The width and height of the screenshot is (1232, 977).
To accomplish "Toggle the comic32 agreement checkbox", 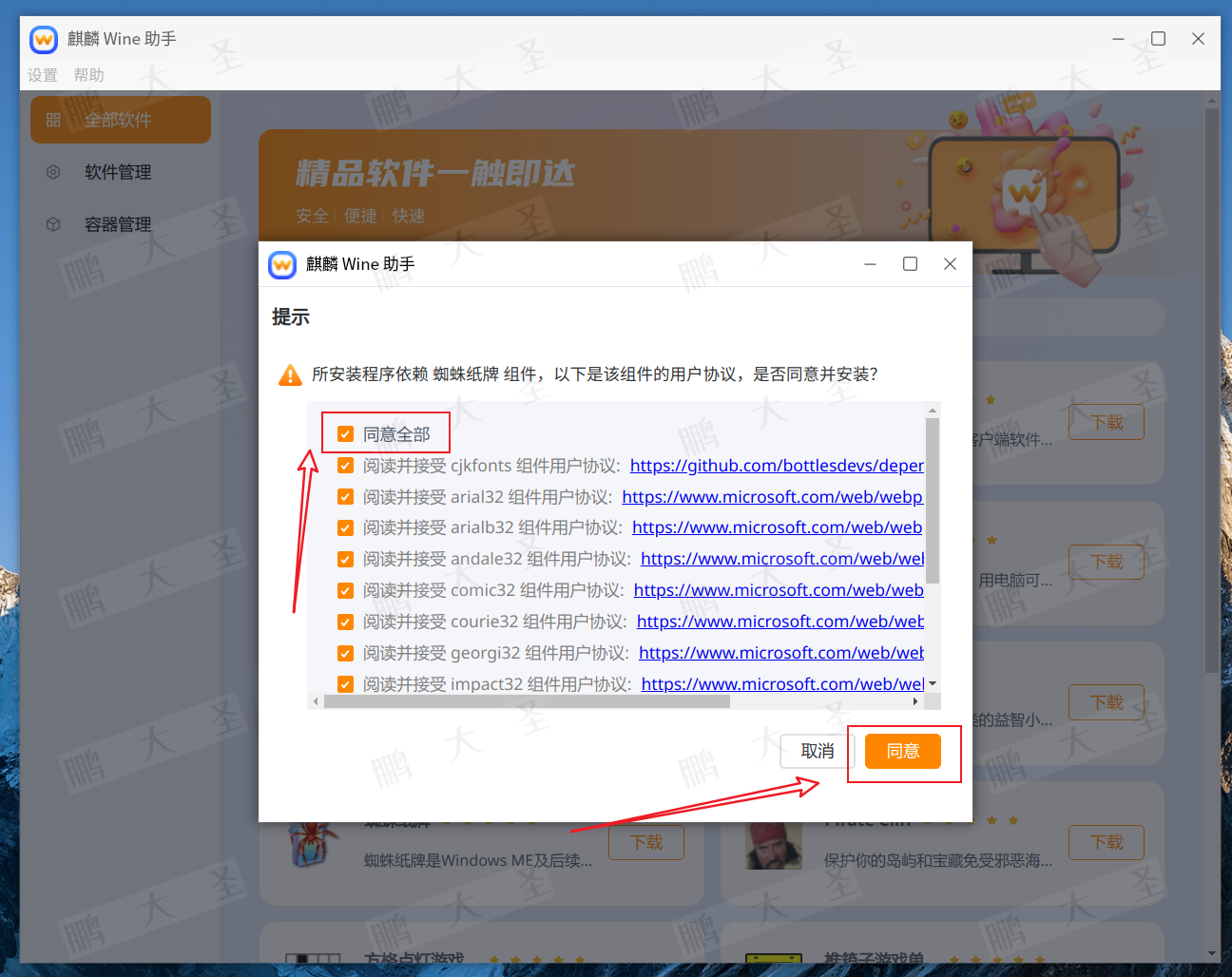I will [345, 590].
